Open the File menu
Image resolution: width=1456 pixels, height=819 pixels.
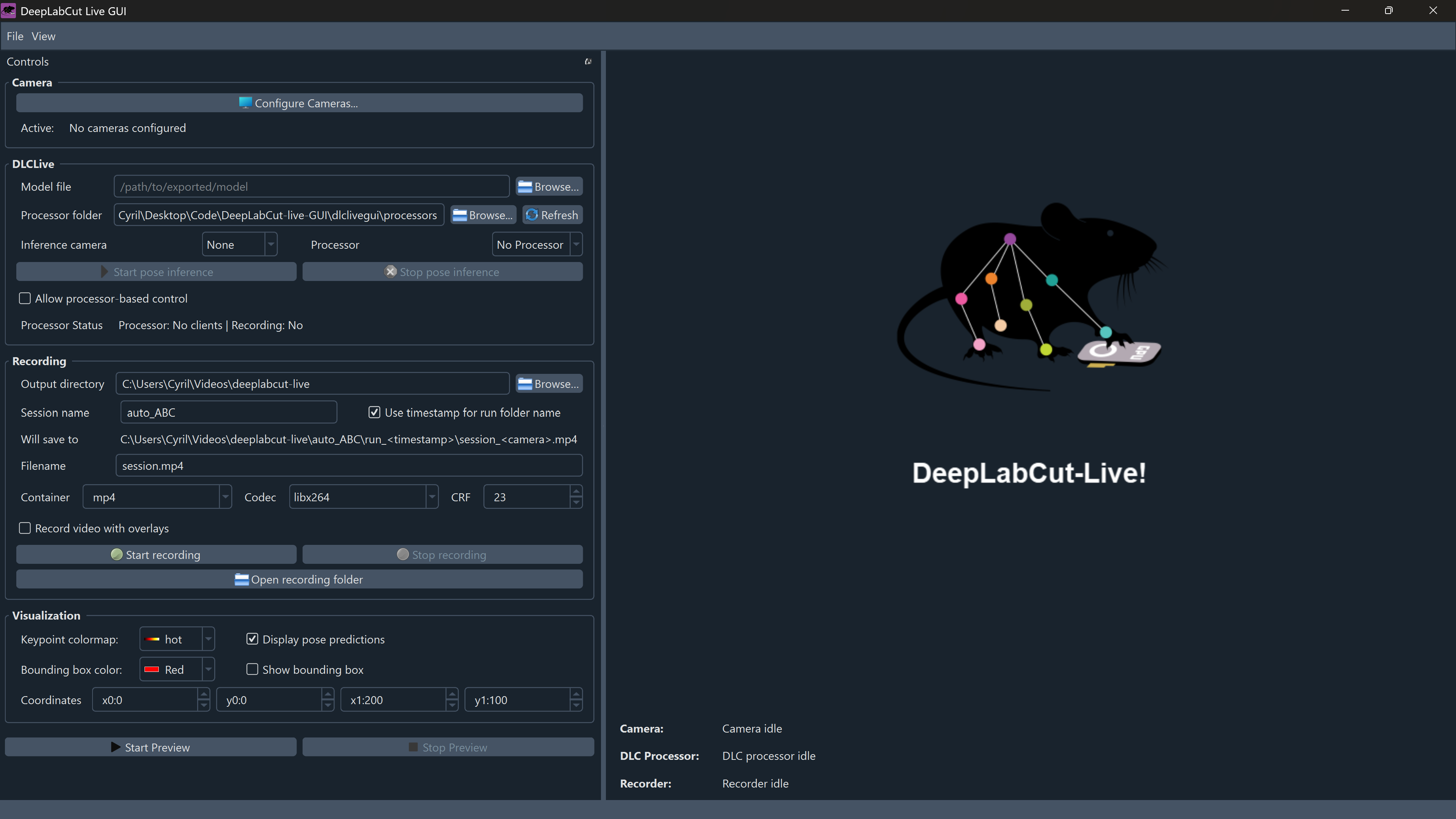[x=15, y=36]
